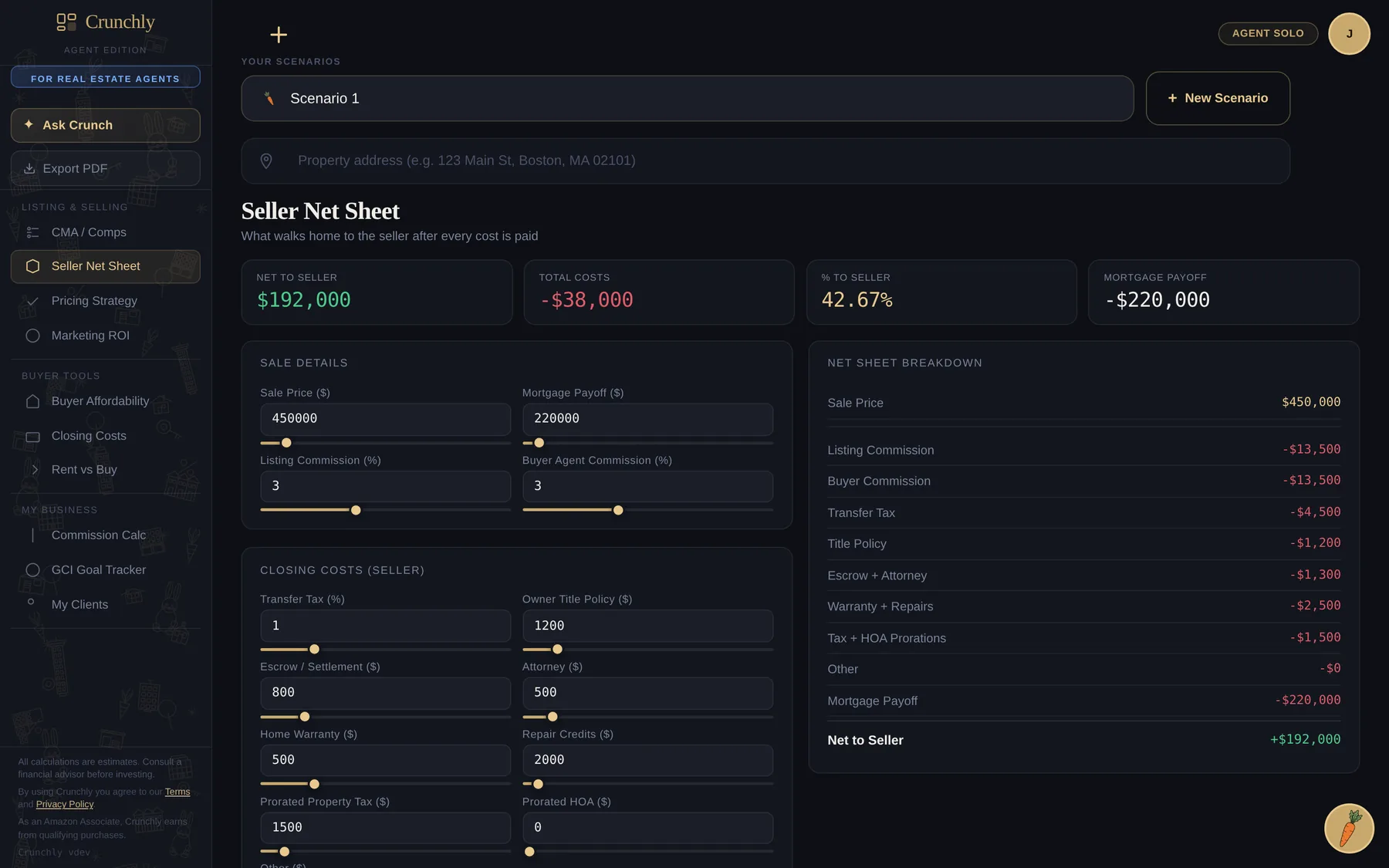Click the Ask Crunch button
The image size is (1389, 868).
click(x=106, y=125)
